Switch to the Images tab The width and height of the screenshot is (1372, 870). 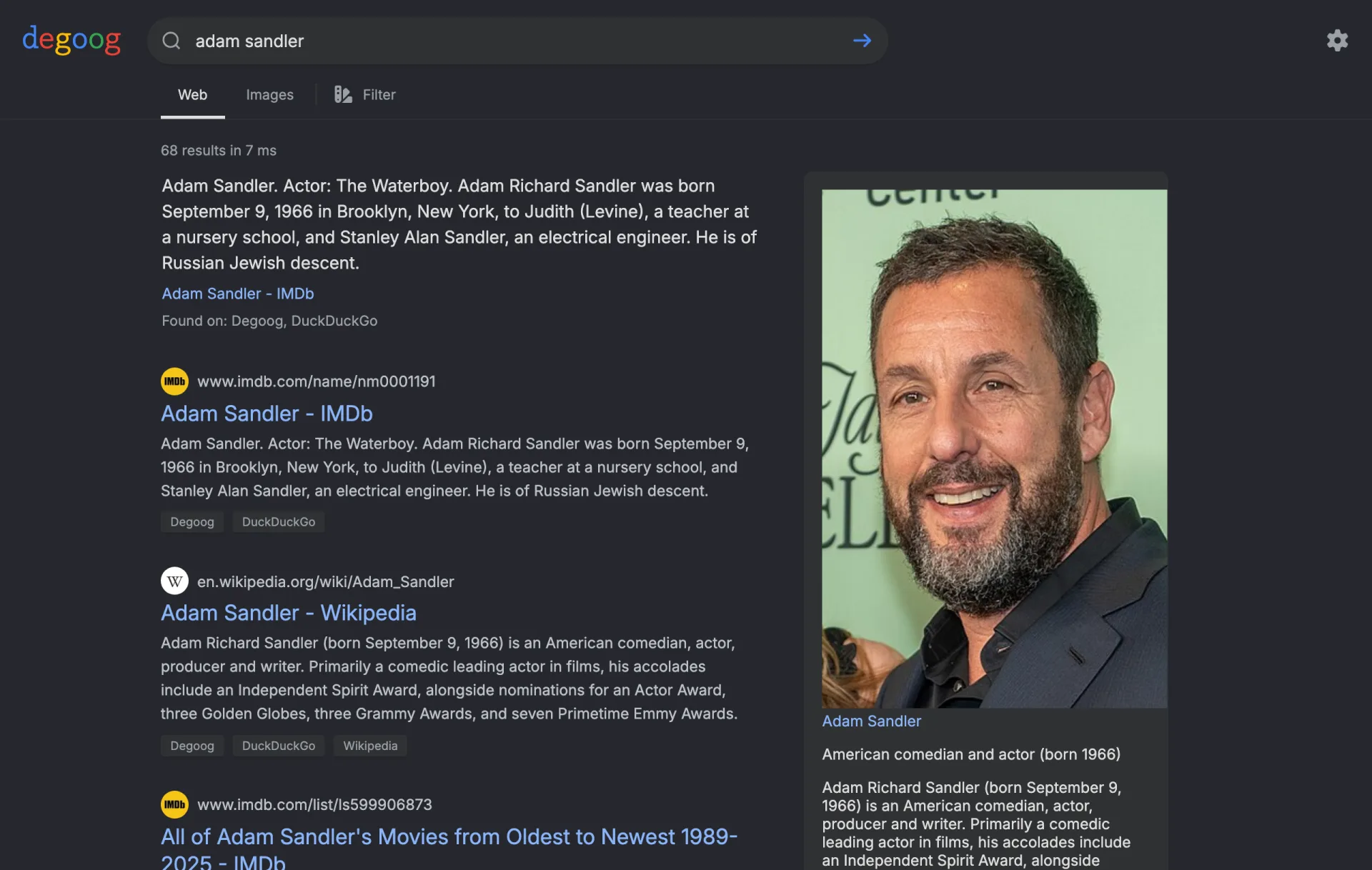269,94
